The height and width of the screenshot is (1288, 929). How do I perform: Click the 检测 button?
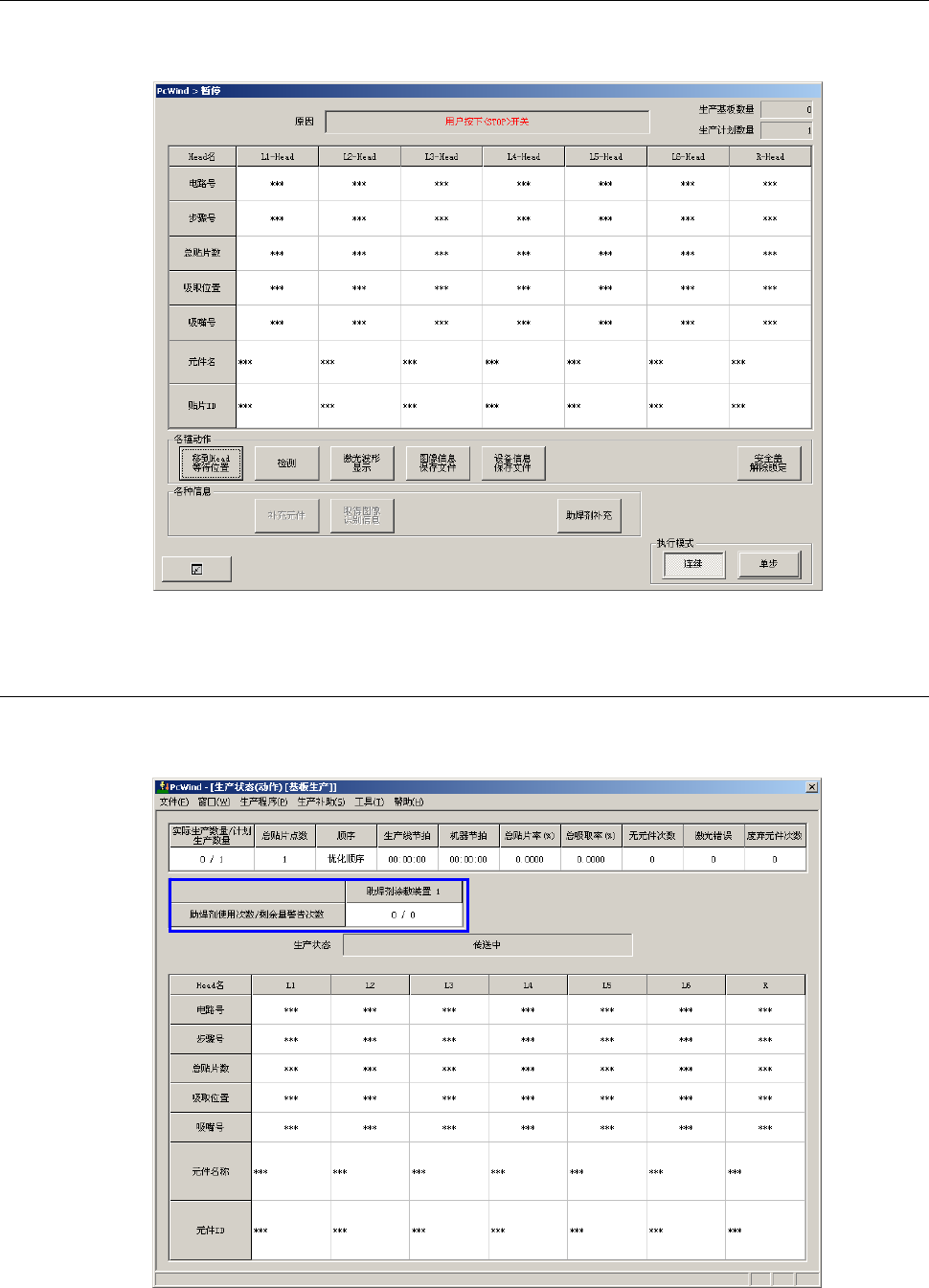click(x=286, y=463)
